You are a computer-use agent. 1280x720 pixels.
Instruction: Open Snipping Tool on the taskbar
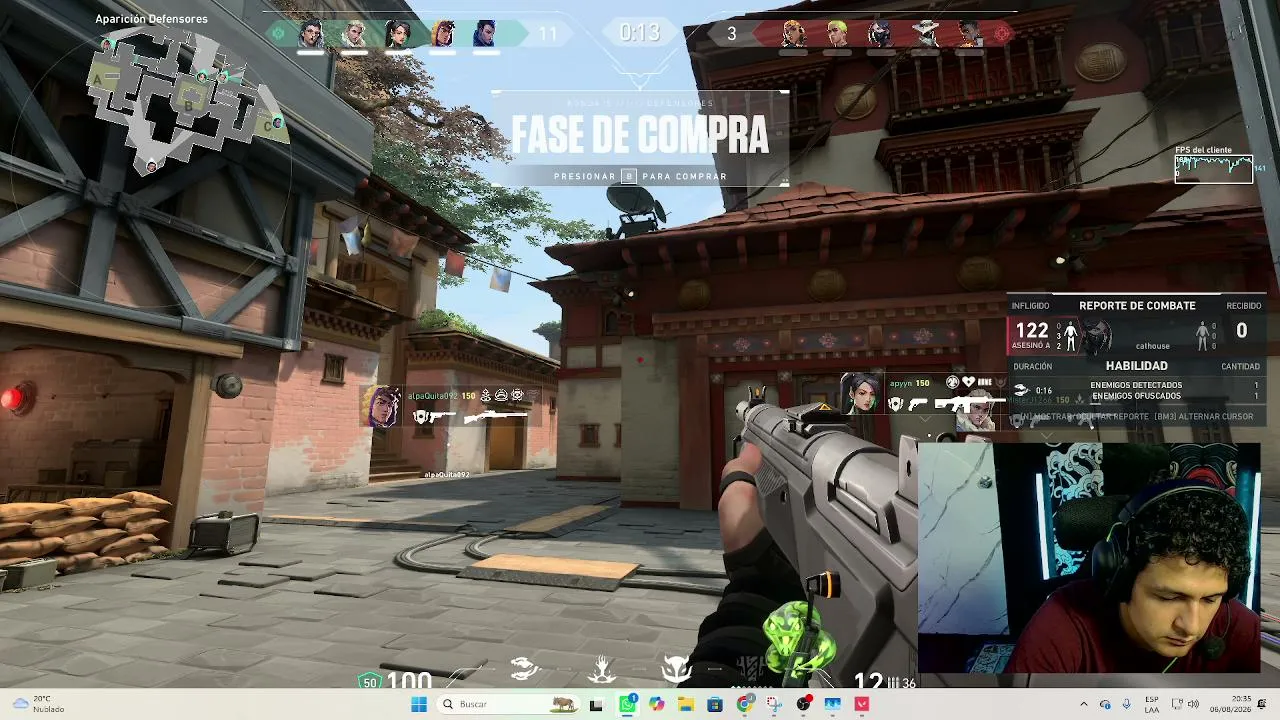coord(774,704)
